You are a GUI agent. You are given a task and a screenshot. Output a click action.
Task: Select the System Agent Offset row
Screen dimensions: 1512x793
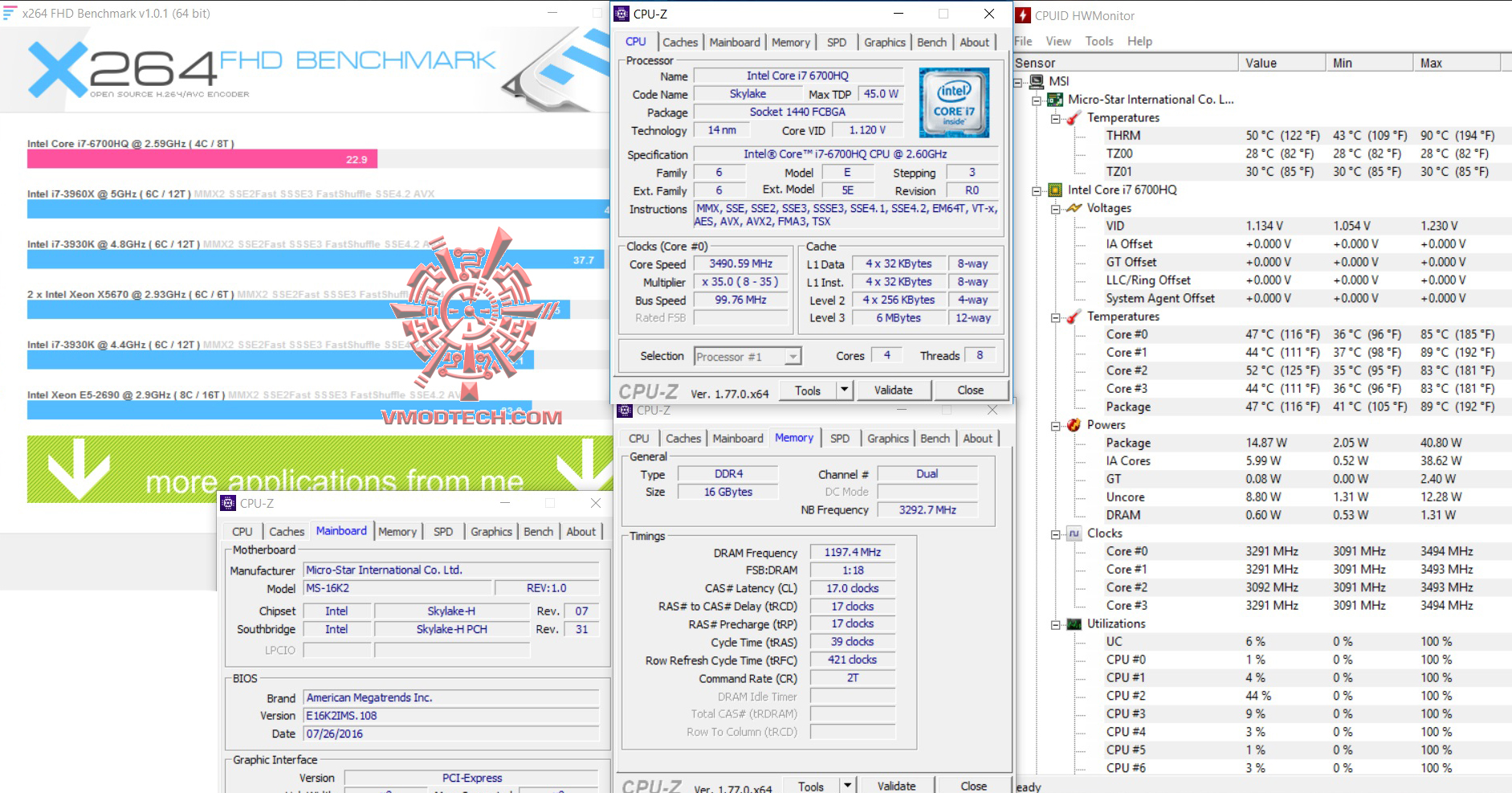[1301, 299]
